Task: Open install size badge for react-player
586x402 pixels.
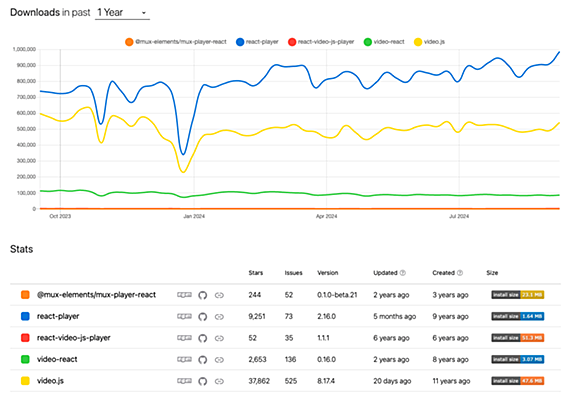Action: coord(518,316)
